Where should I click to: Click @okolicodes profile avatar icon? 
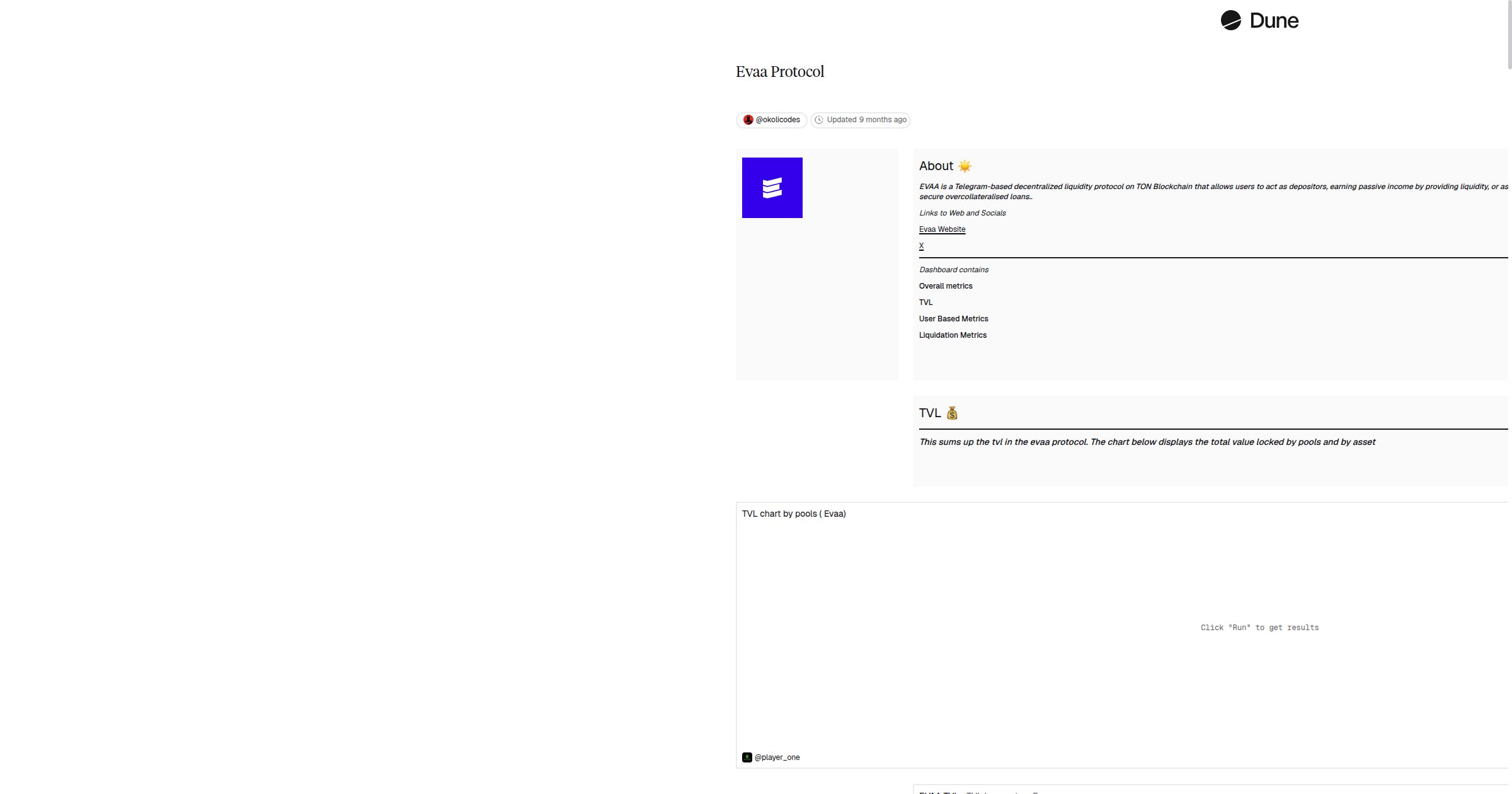tap(749, 120)
